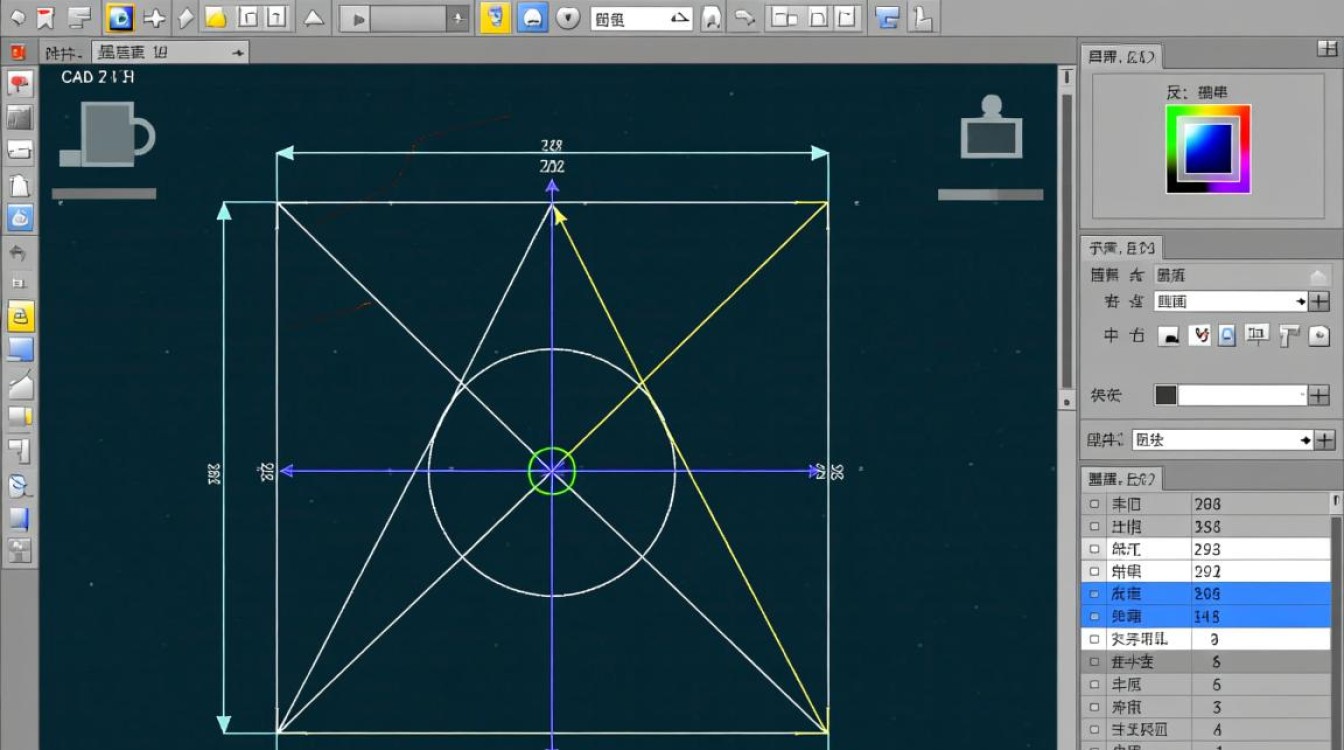Viewport: 1344px width, 750px height.
Task: Toggle the blue-highlighted dome icon in top toolbar
Action: tap(533, 17)
